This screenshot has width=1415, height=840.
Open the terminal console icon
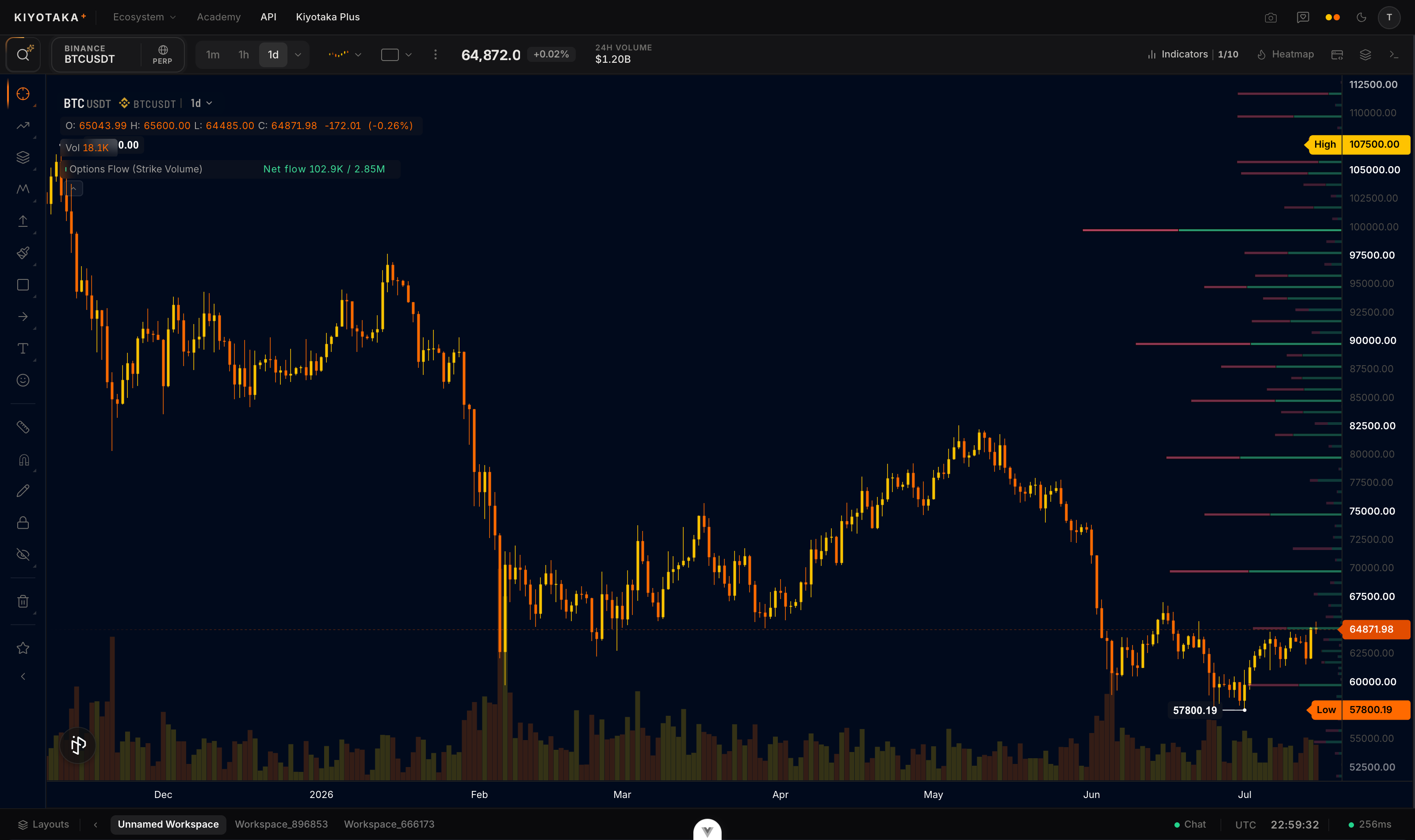point(1393,54)
